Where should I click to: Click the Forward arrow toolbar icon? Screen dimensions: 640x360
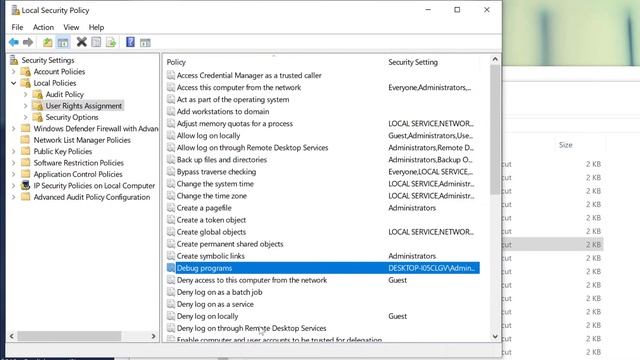[x=28, y=42]
